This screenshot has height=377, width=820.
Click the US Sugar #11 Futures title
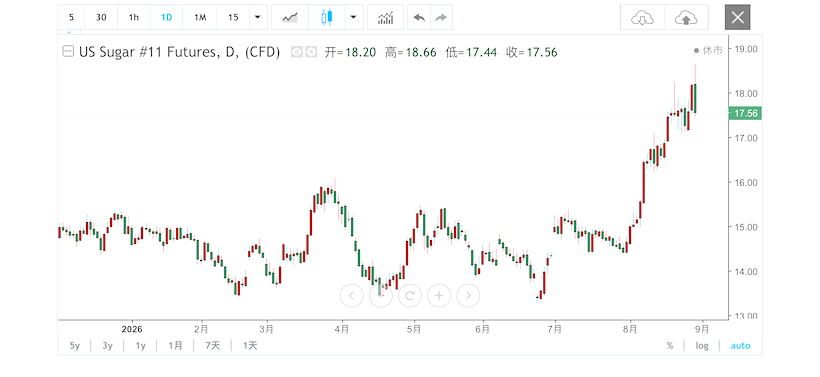point(179,52)
